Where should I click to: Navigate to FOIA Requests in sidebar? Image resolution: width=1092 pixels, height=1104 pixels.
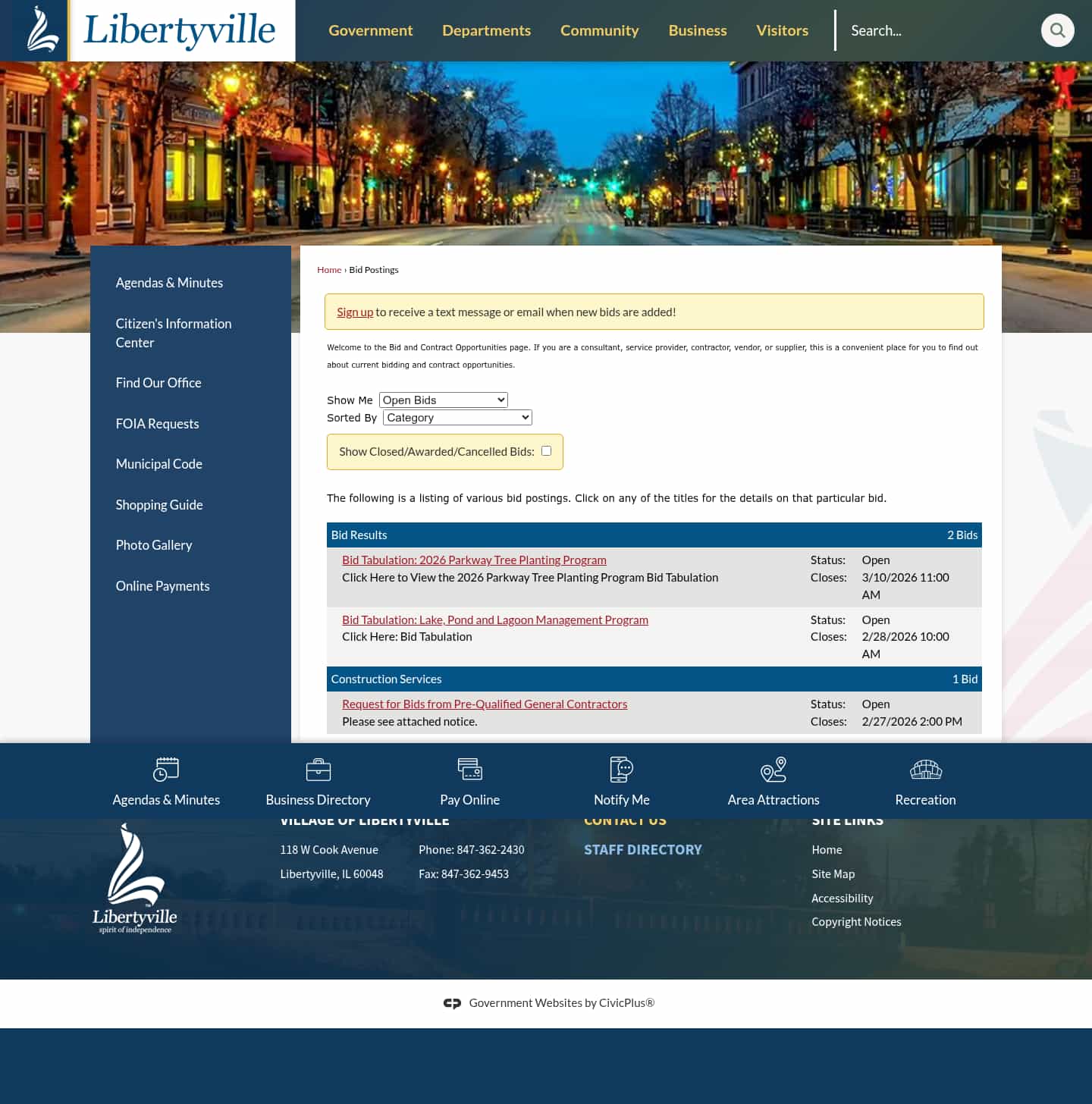pos(157,423)
